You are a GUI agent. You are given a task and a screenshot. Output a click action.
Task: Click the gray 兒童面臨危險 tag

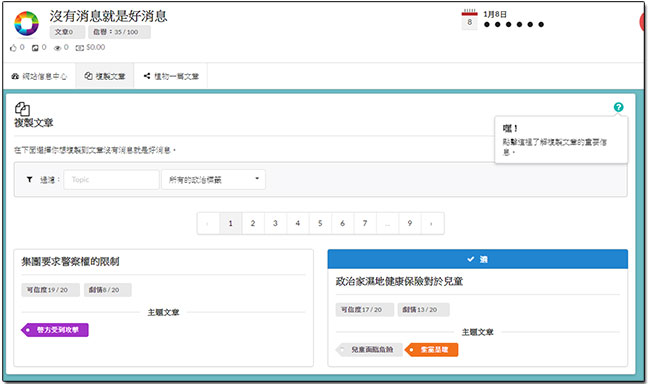(369, 350)
